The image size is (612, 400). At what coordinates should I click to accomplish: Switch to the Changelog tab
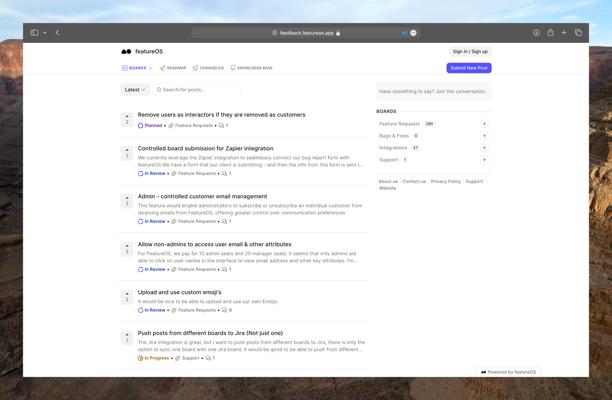click(x=208, y=68)
